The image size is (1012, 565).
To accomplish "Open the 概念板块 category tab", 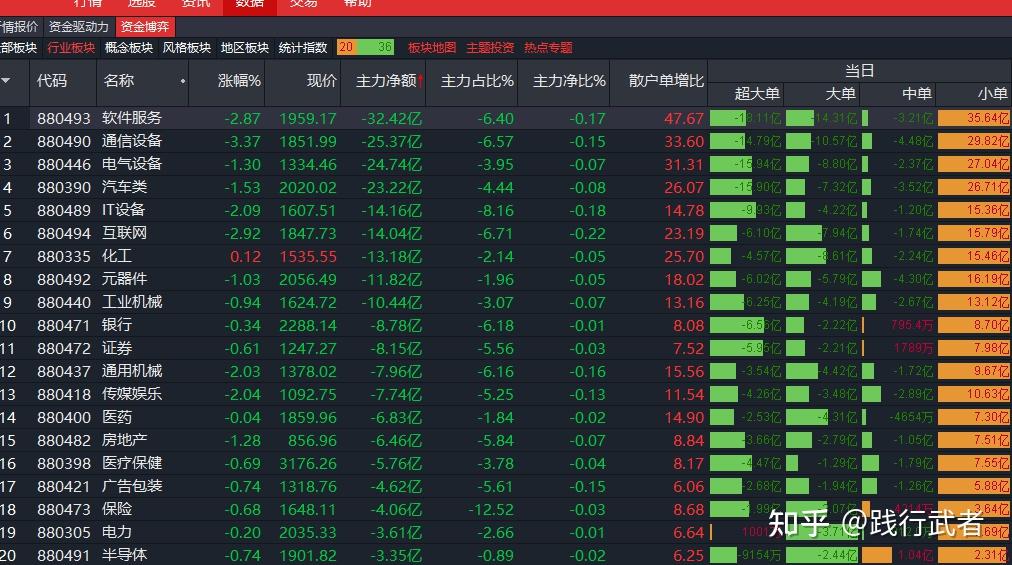I will click(x=129, y=47).
